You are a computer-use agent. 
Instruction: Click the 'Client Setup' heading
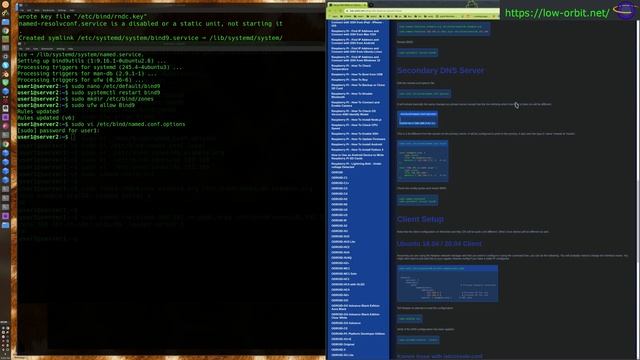420,219
